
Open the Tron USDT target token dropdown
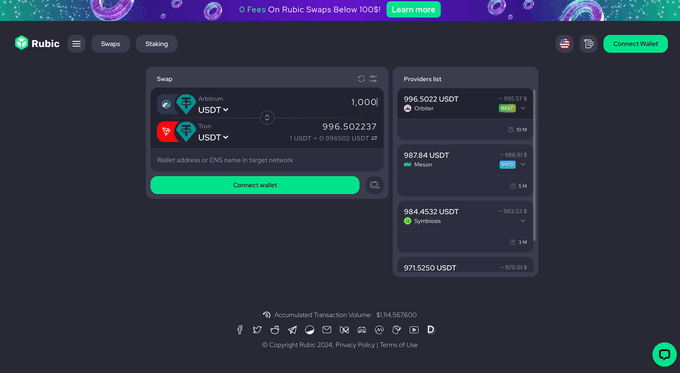[213, 137]
